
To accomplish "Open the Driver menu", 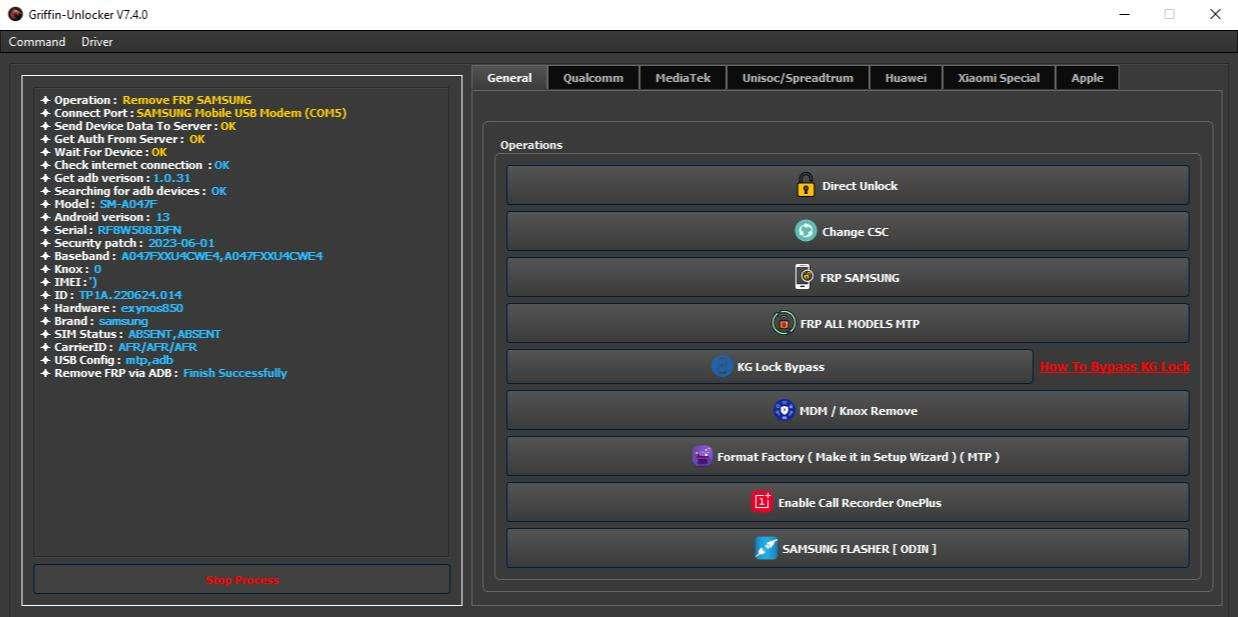I will click(97, 42).
